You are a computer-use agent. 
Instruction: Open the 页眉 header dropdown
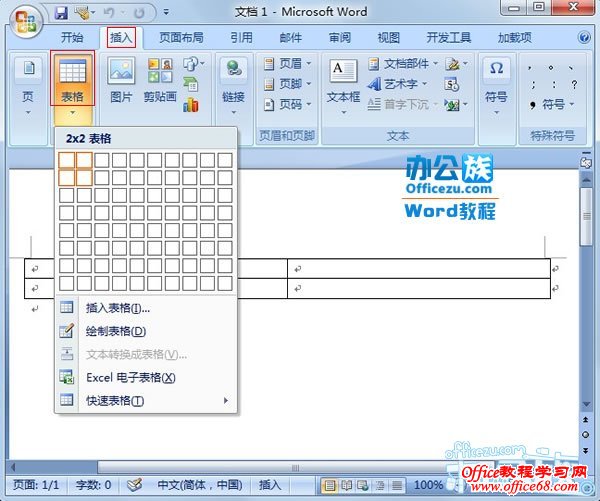(288, 64)
